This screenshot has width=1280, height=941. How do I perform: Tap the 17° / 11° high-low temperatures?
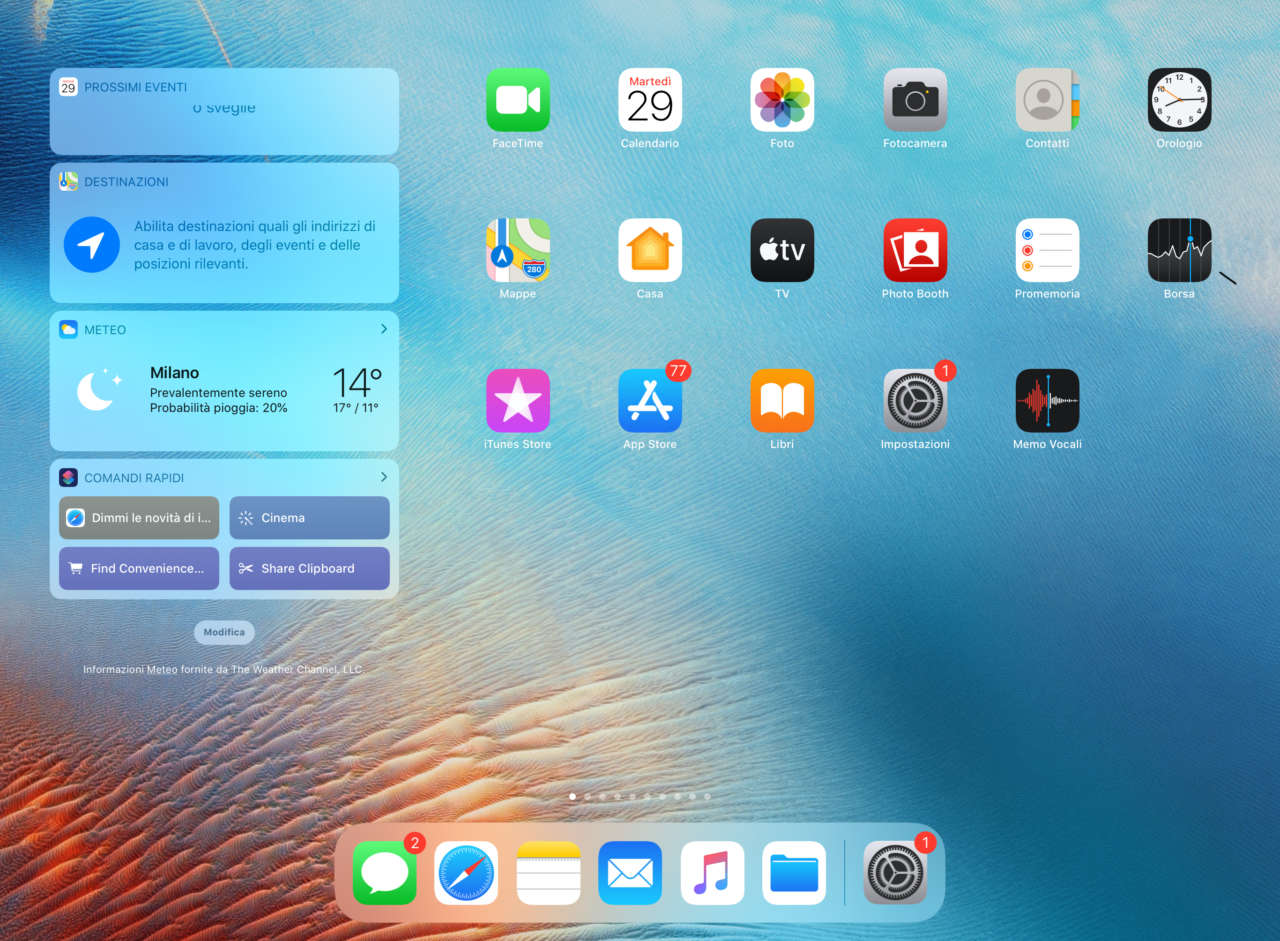tap(356, 408)
